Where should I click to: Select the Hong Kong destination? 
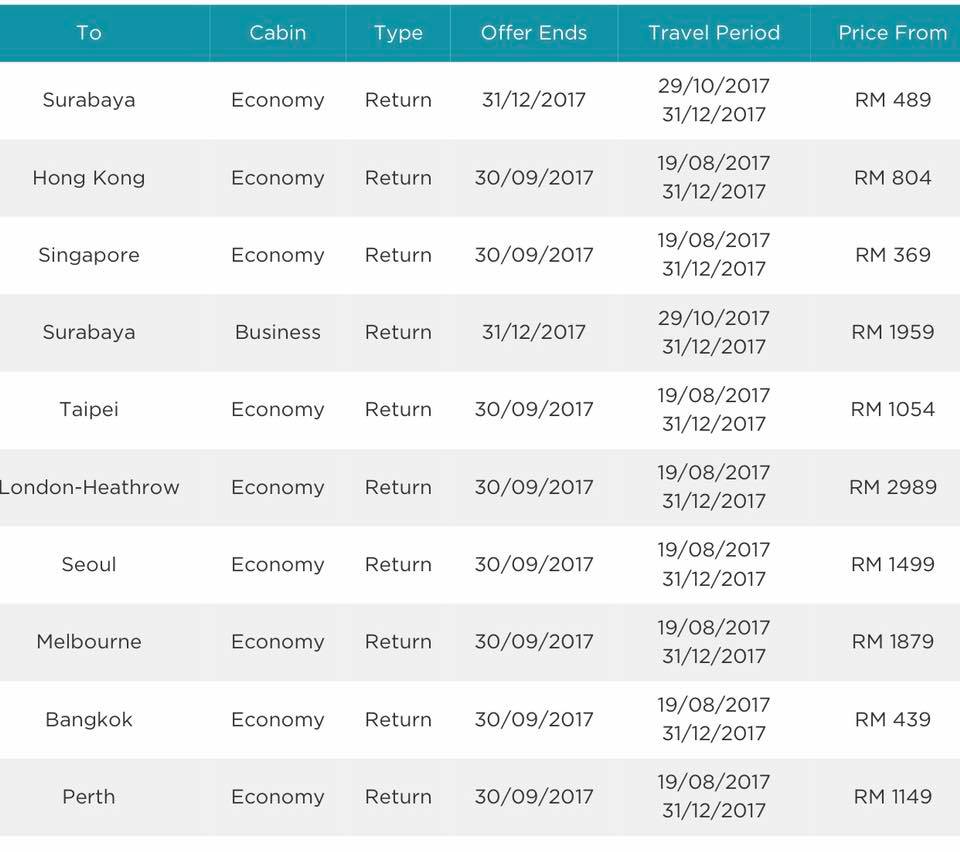(x=89, y=178)
